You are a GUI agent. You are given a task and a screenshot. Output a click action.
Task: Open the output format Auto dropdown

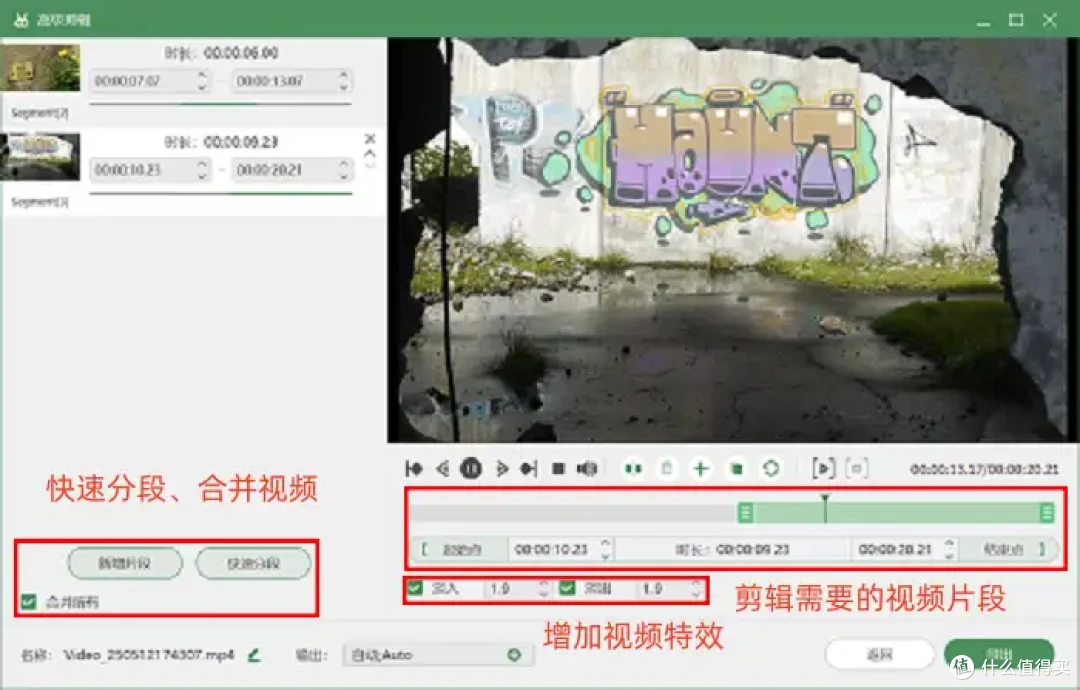pos(438,655)
